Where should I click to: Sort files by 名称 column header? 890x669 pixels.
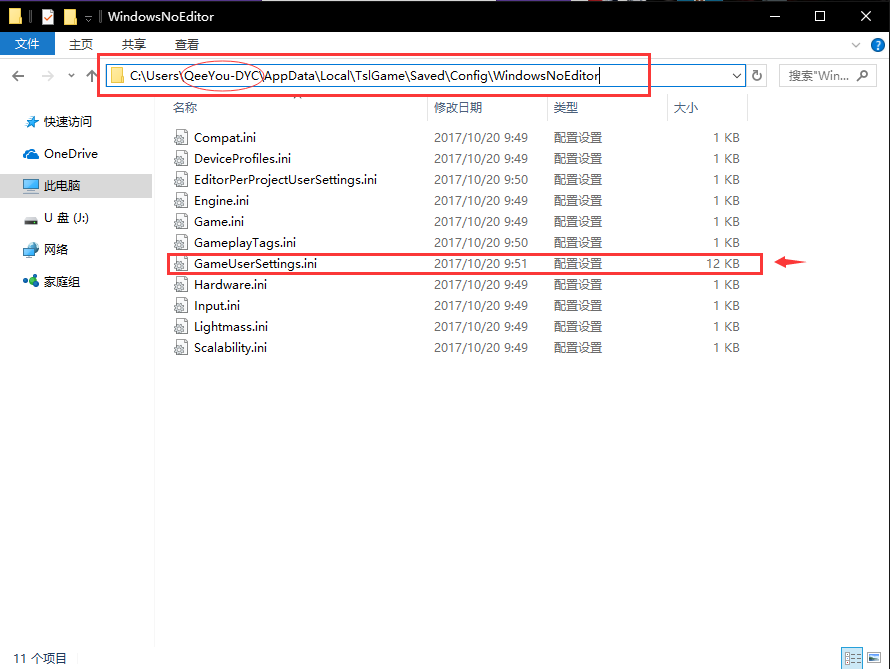184,108
